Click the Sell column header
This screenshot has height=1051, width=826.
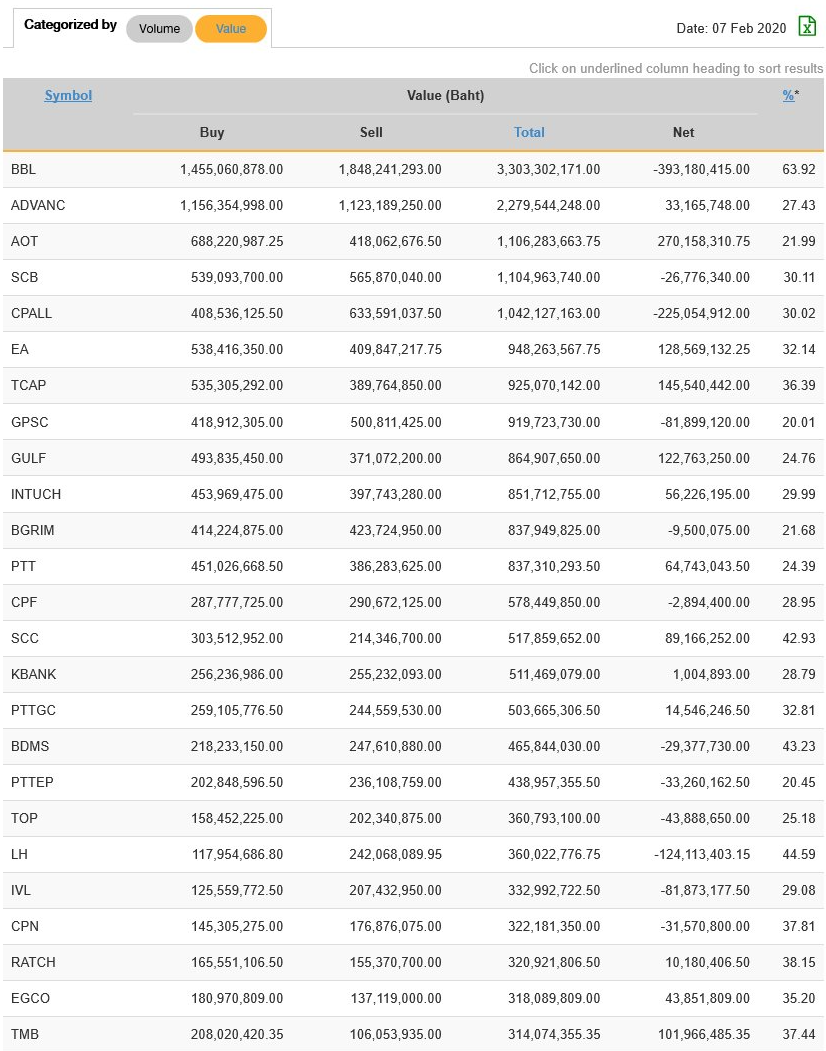pyautogui.click(x=371, y=132)
